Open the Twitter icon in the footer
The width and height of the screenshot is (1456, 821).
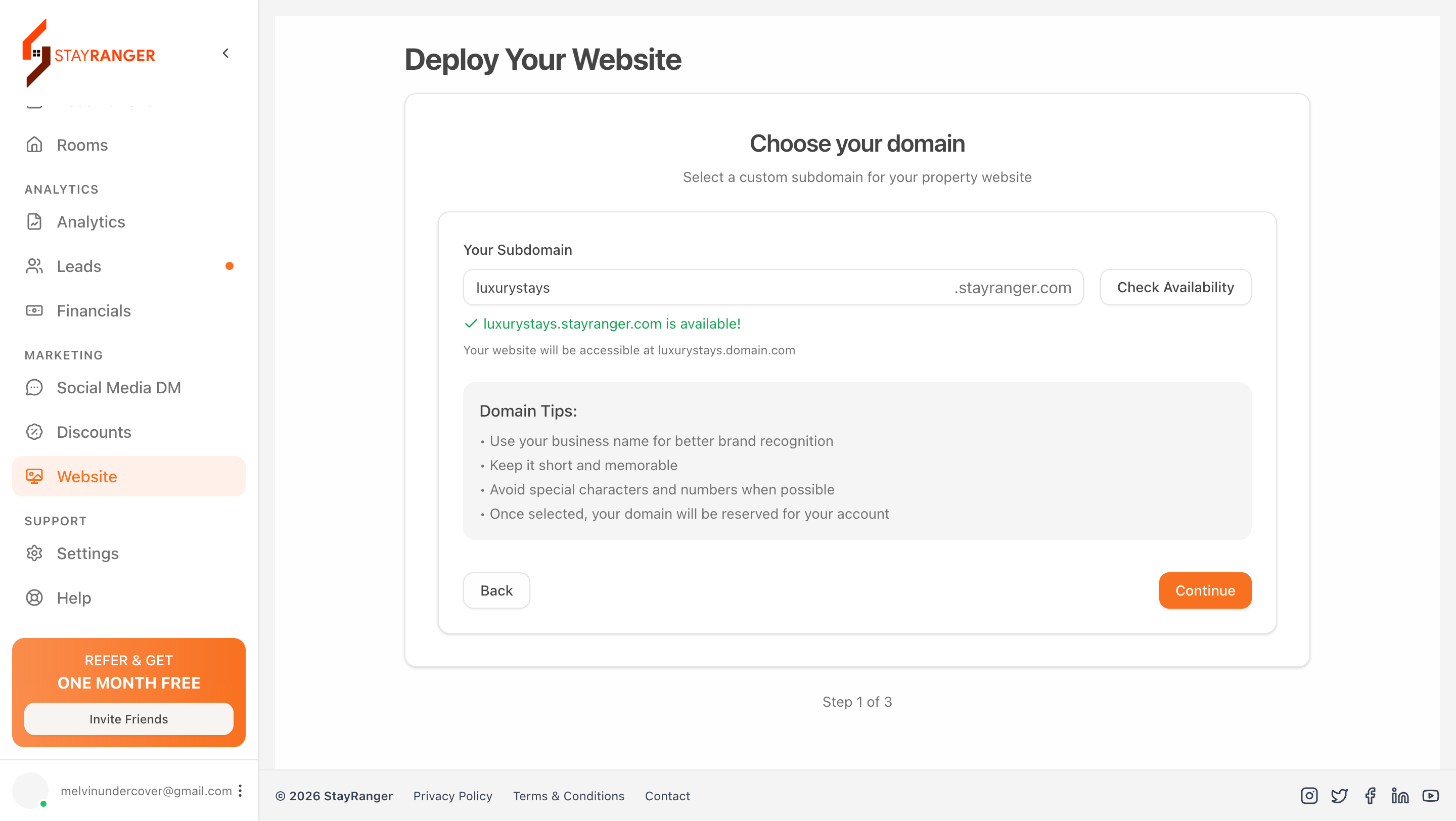[1339, 796]
